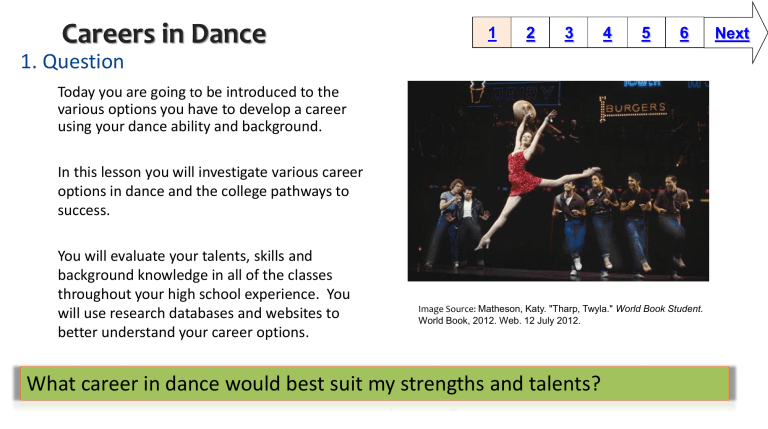
Task: Click the dancer photograph
Action: tap(558, 181)
